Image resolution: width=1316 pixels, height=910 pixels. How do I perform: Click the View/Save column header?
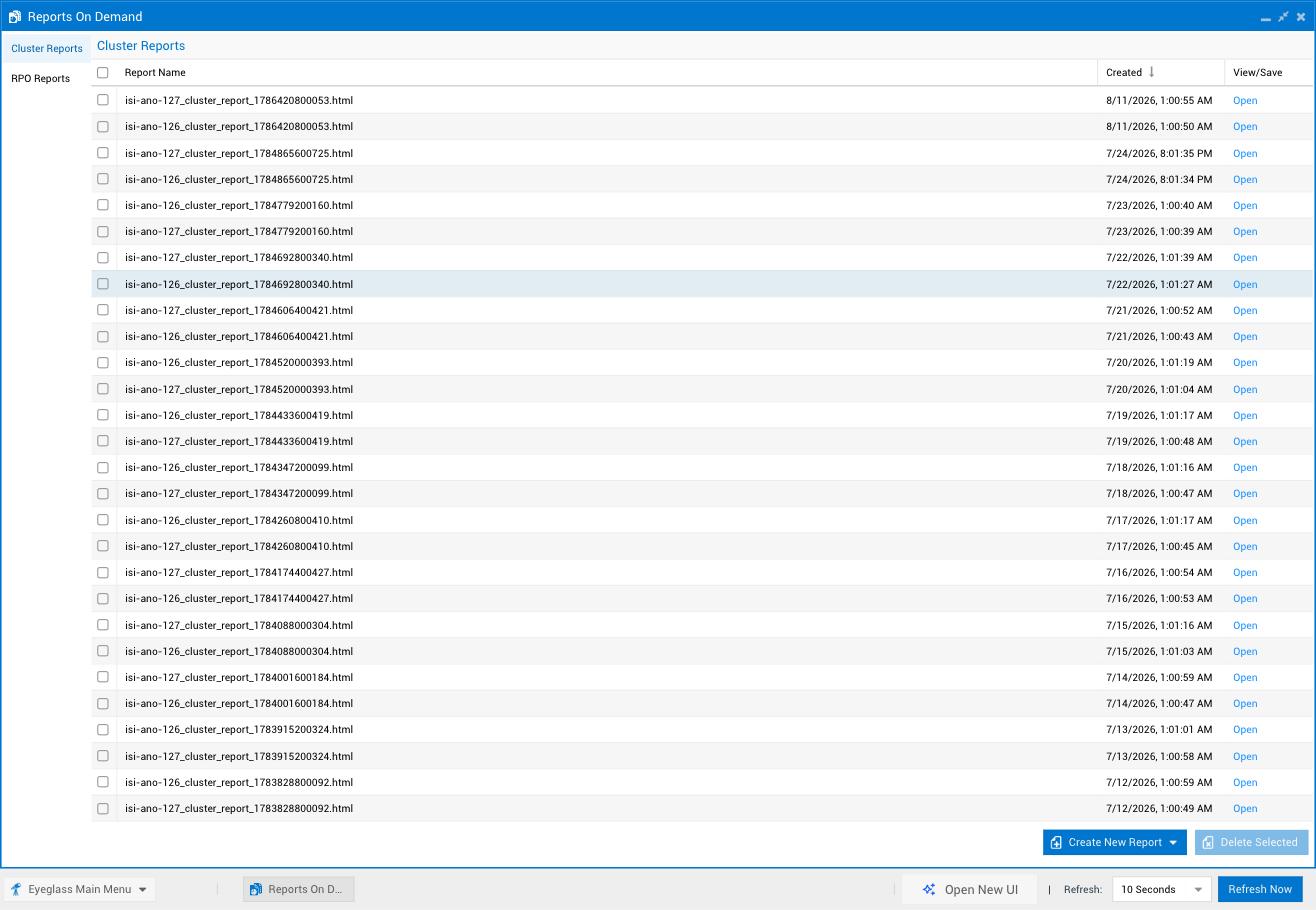tap(1268, 72)
